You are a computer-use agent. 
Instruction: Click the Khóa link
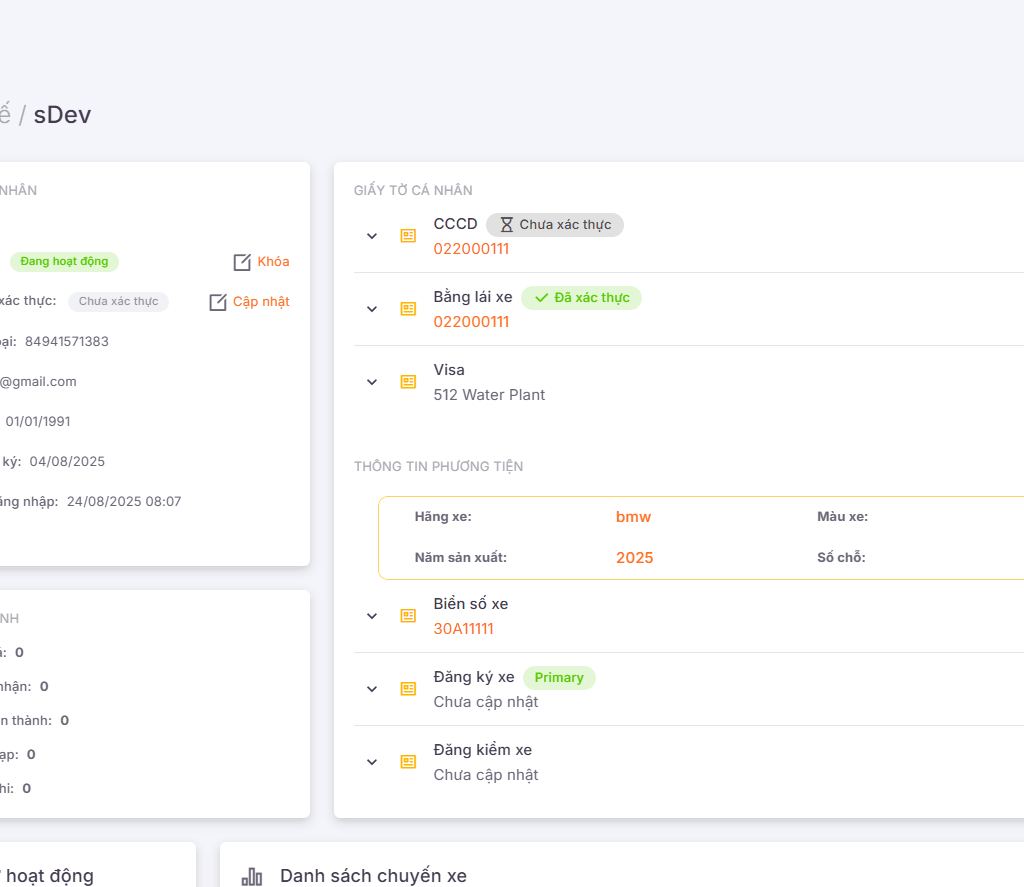[273, 262]
